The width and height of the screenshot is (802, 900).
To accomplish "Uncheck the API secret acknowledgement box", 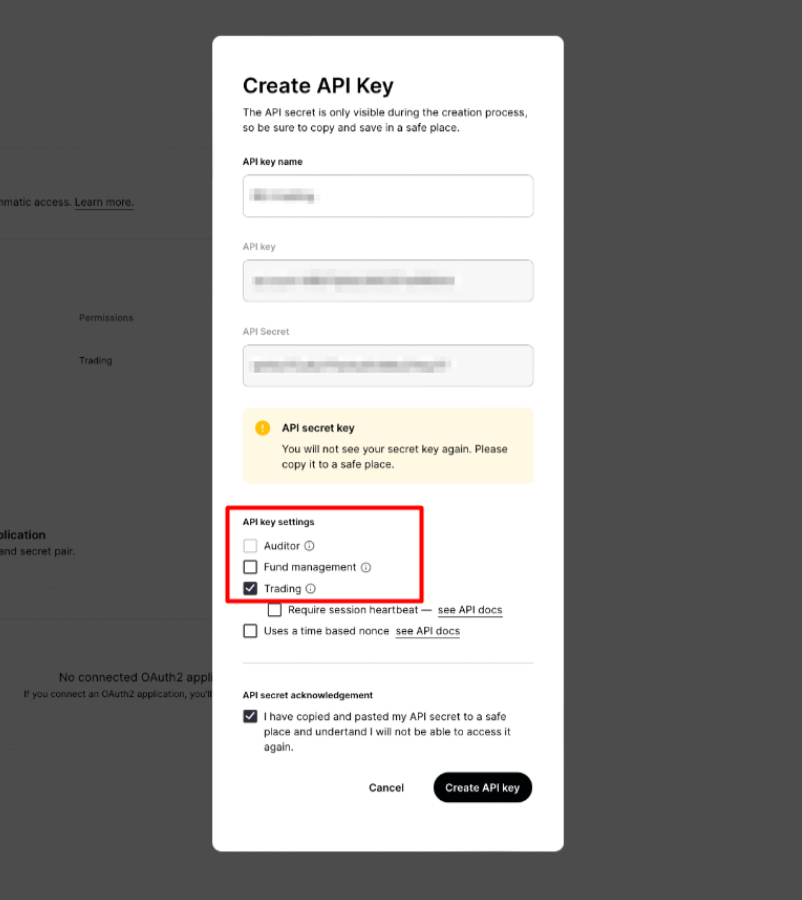I will 250,716.
